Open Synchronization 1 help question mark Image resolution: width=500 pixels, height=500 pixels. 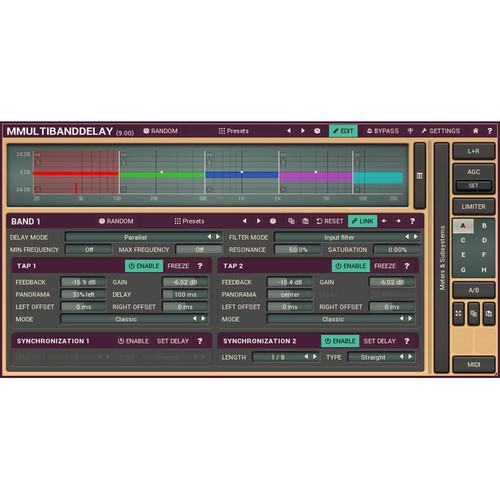coord(200,341)
